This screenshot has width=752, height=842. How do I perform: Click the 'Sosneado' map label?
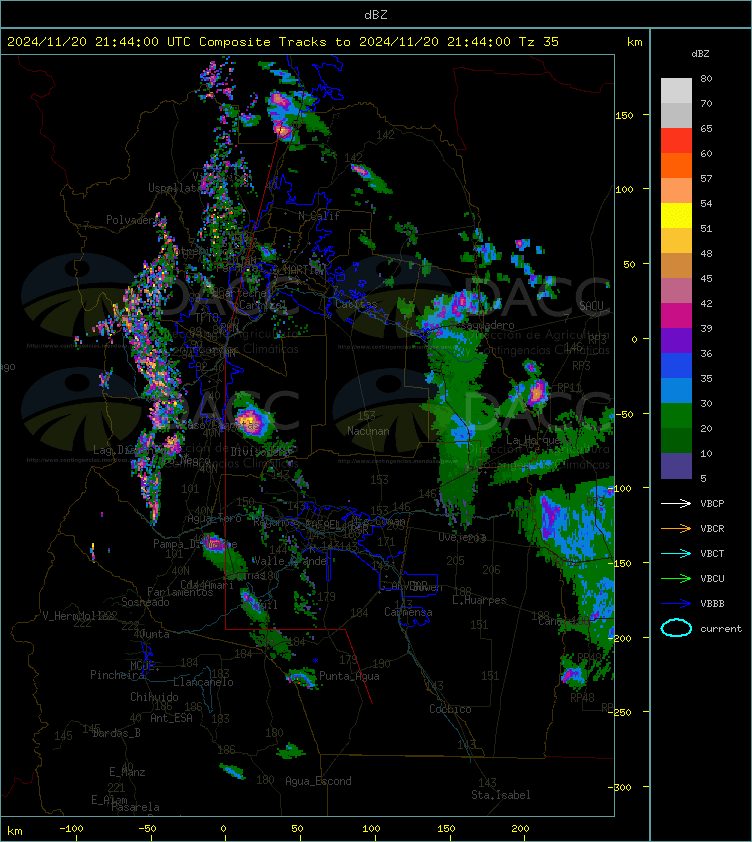145,602
